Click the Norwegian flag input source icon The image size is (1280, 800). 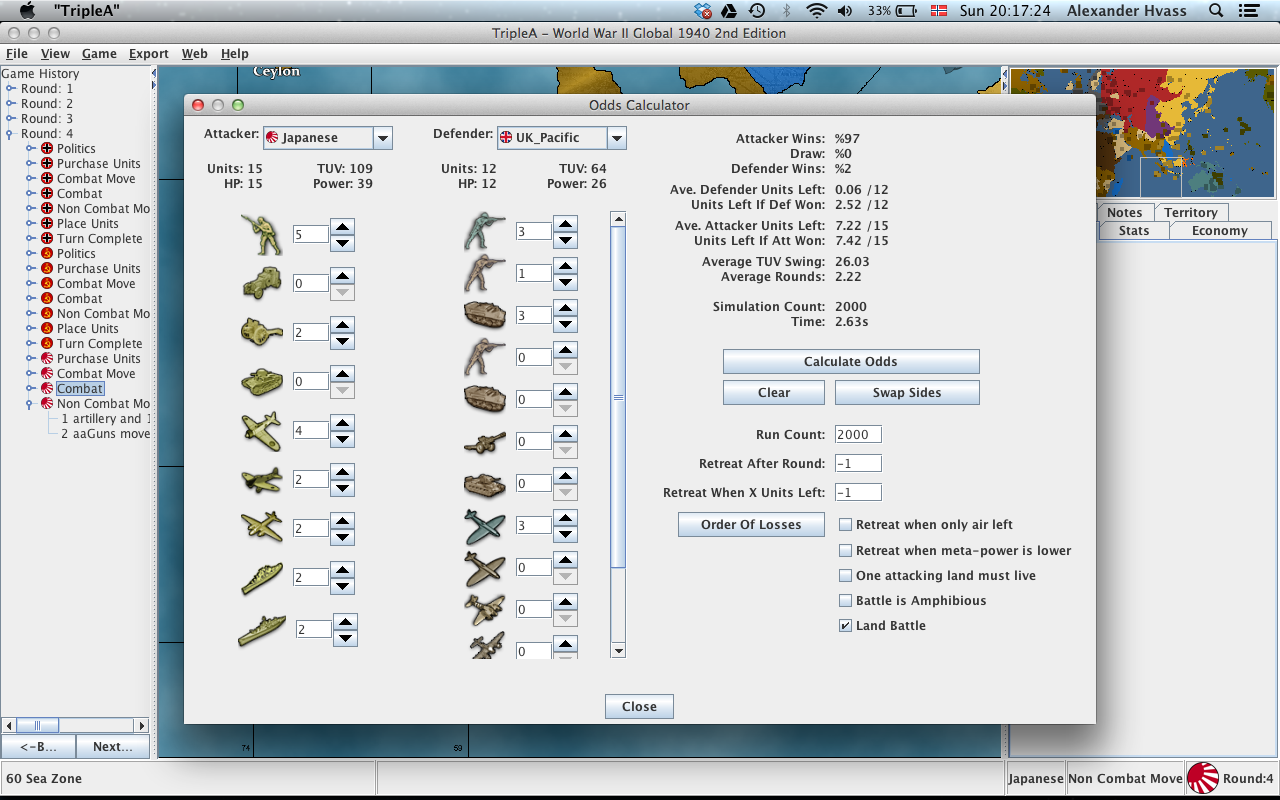tap(939, 11)
